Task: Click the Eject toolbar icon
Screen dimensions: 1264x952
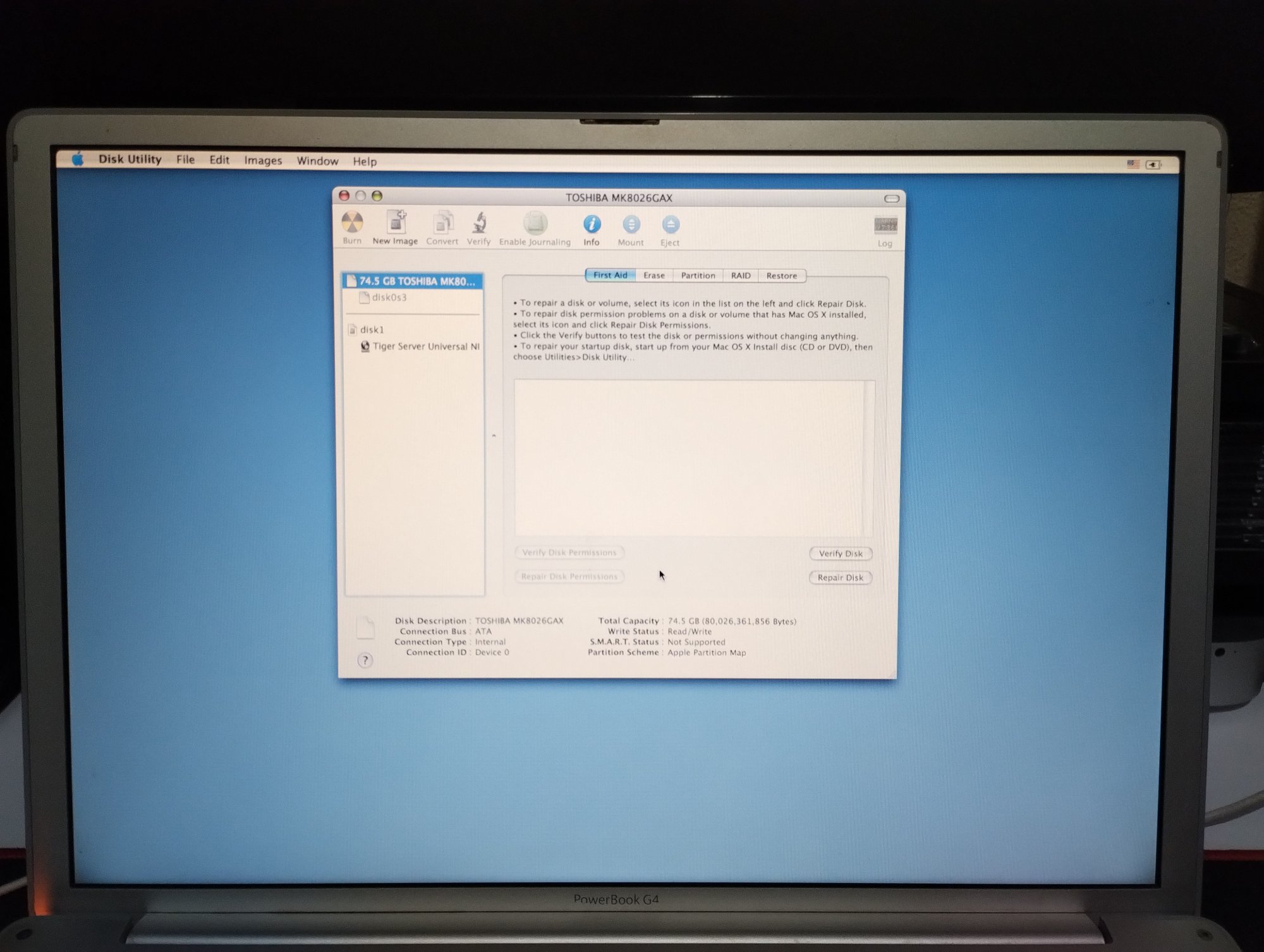Action: pos(670,226)
